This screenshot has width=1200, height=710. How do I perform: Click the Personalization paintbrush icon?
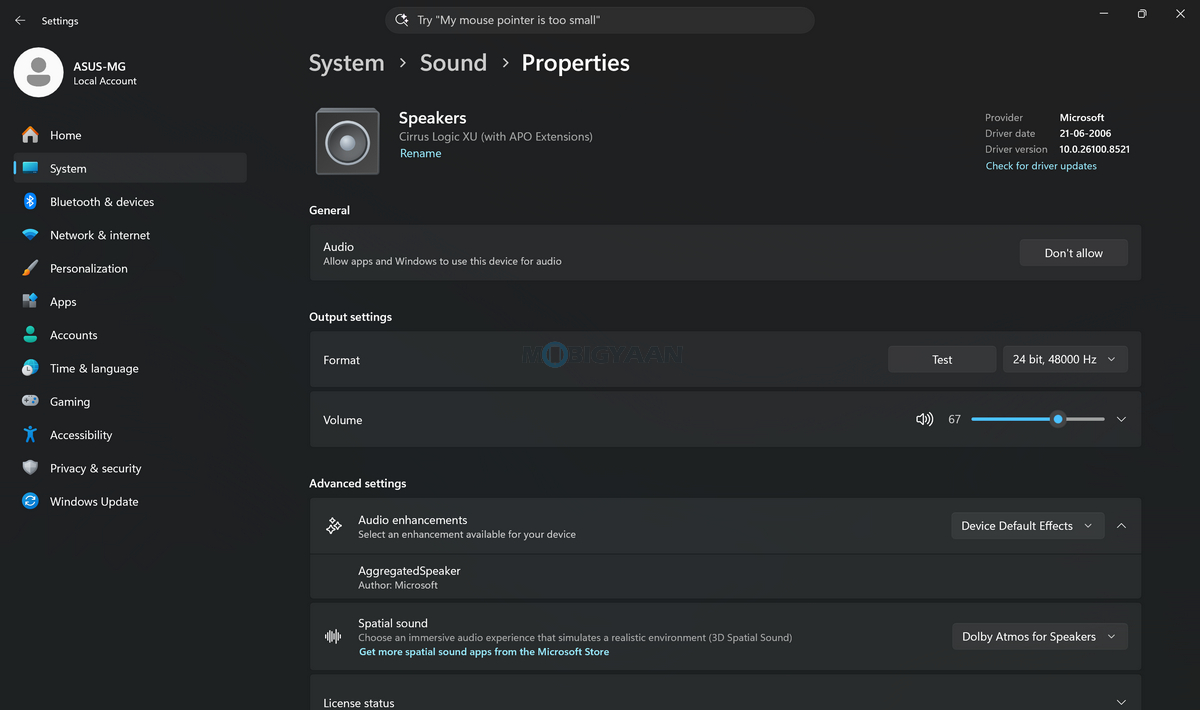30,268
